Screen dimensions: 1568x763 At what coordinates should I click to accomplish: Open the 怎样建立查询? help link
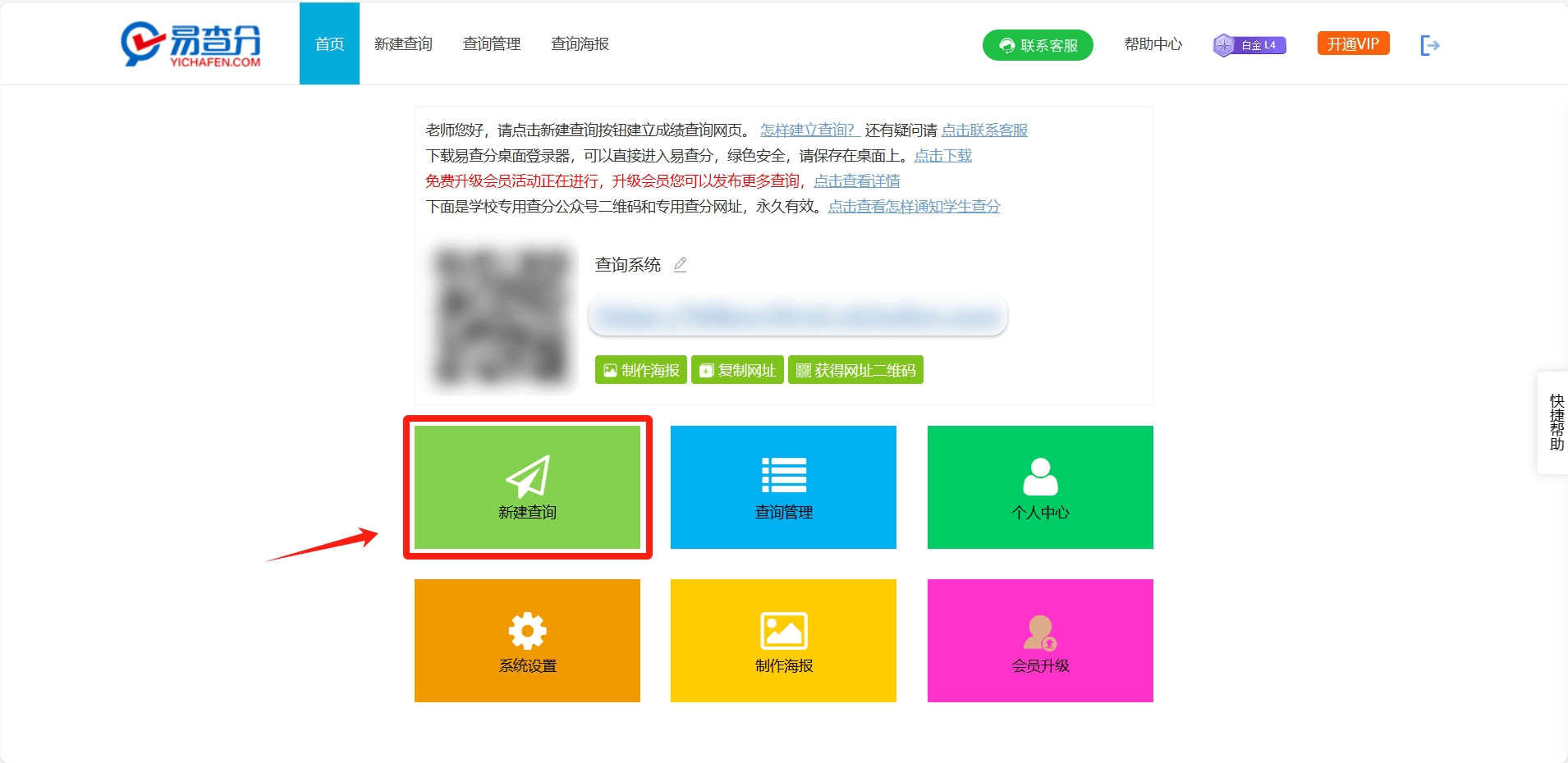[x=808, y=130]
